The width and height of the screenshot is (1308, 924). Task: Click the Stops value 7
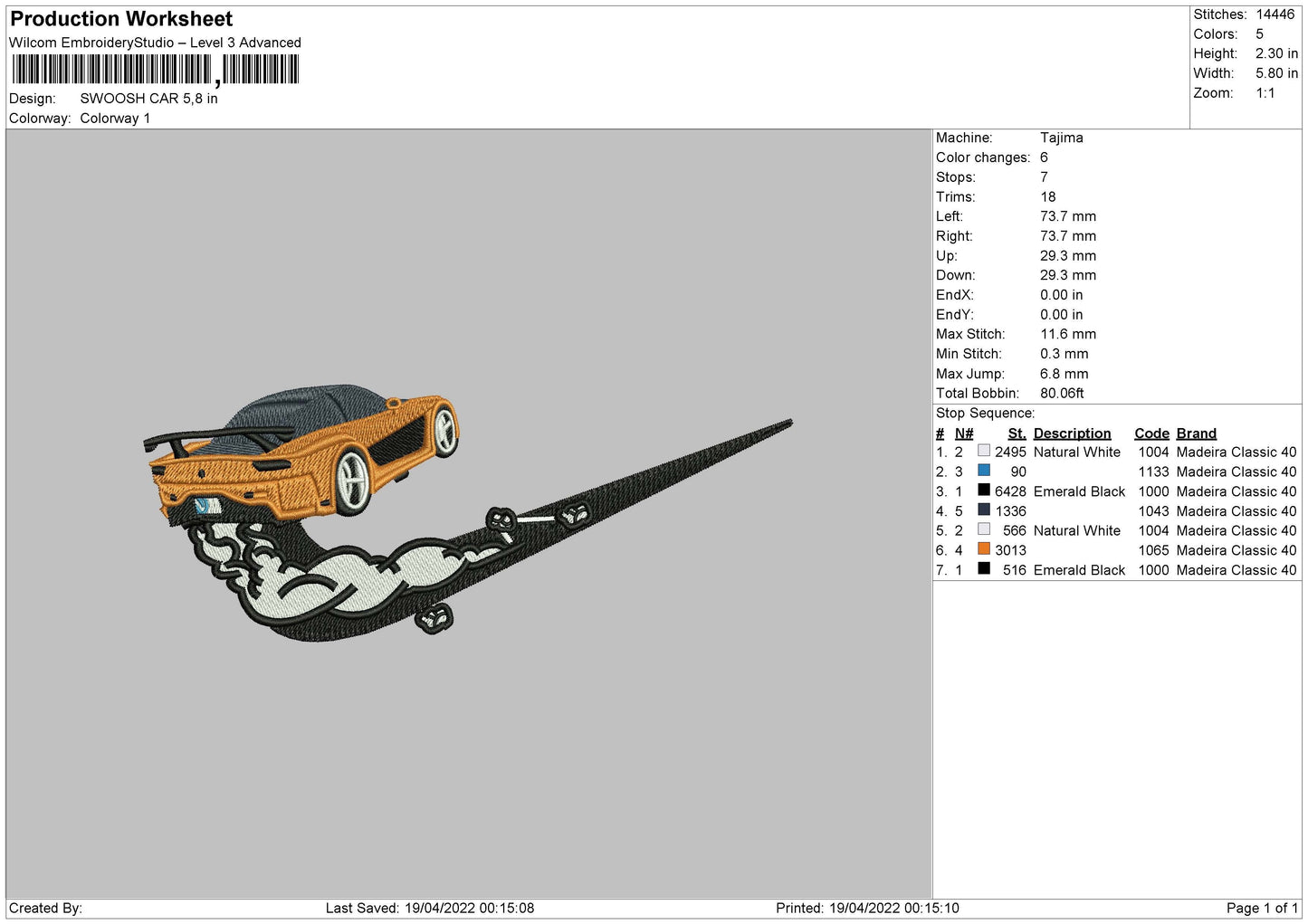click(1044, 177)
